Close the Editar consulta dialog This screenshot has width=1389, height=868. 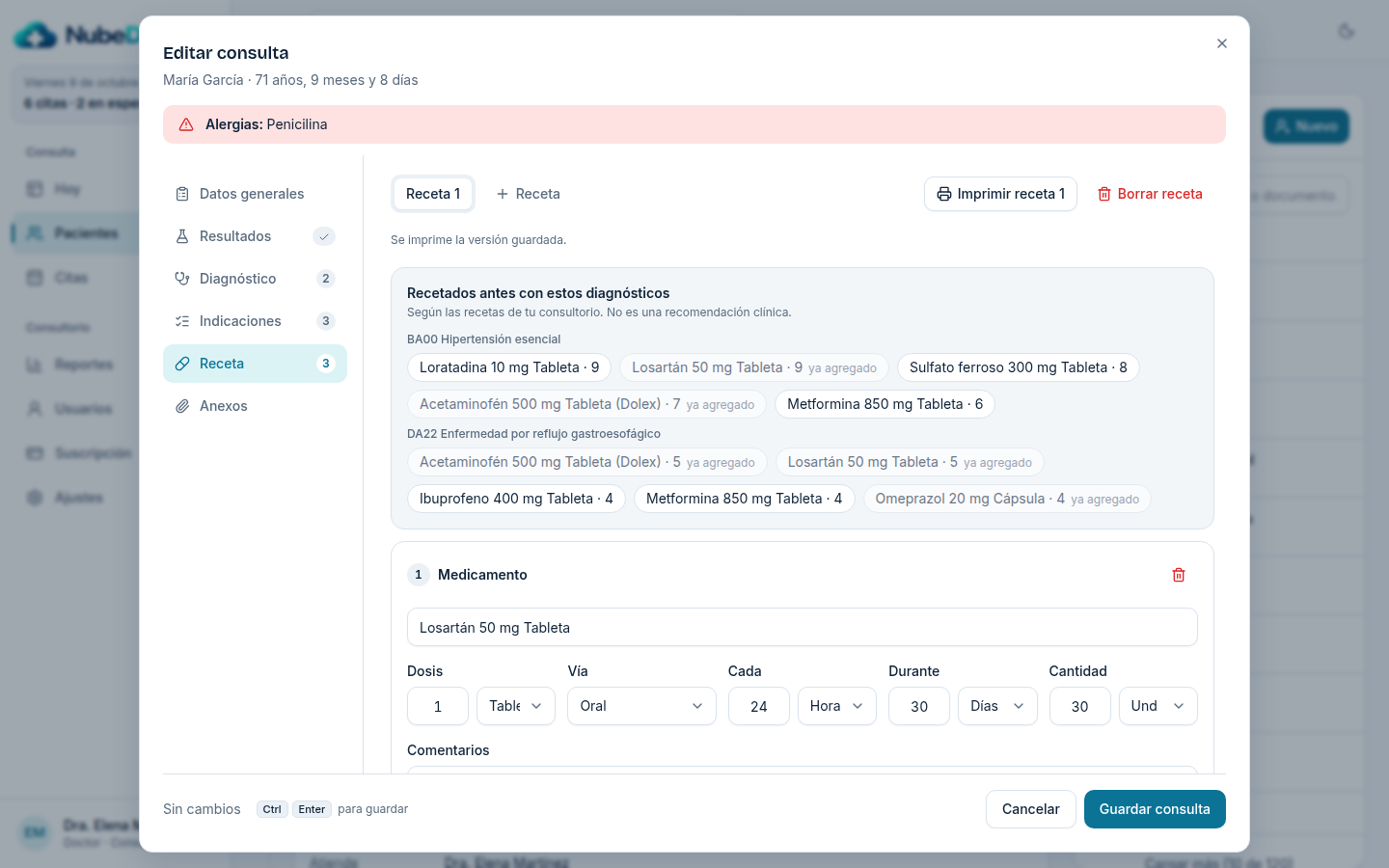[1222, 43]
